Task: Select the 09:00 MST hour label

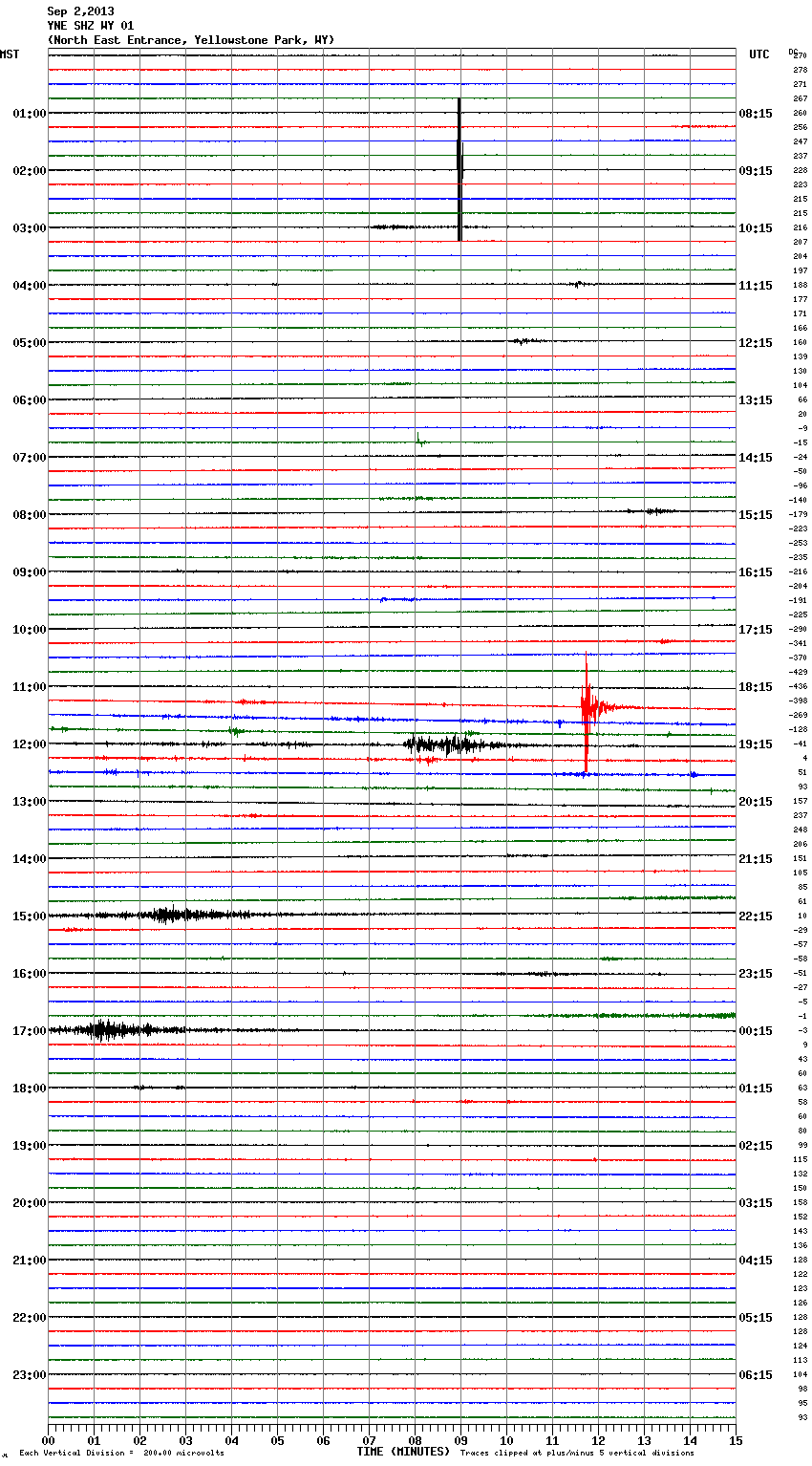Action: pyautogui.click(x=30, y=572)
